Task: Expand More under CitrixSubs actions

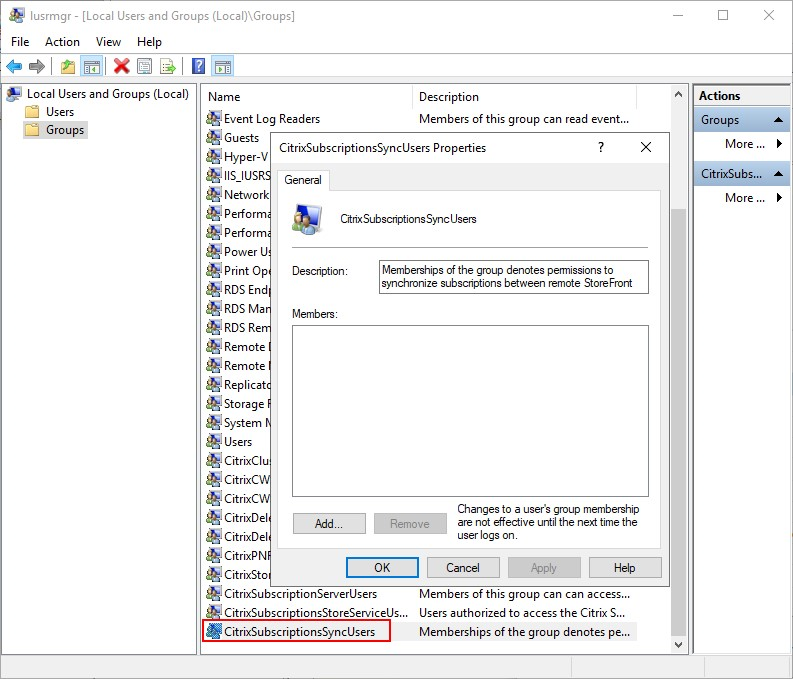Action: click(752, 198)
